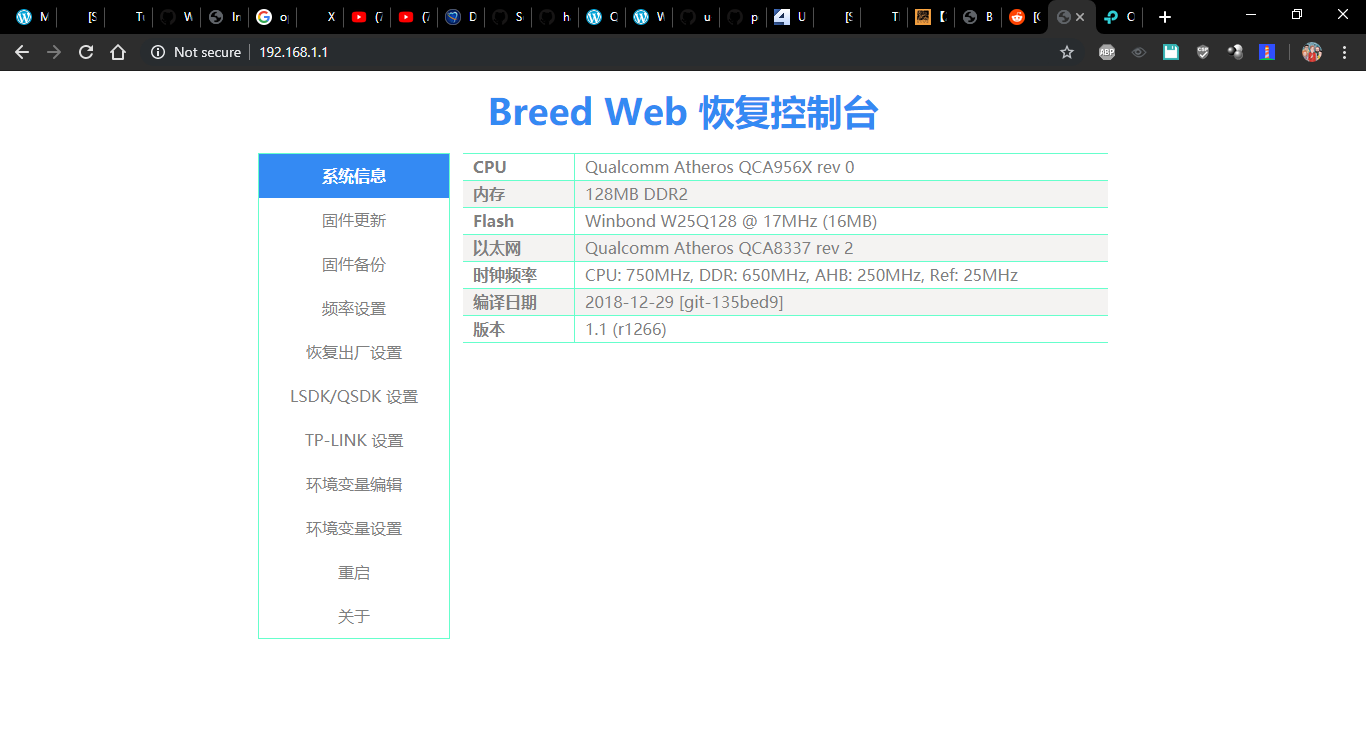Image resolution: width=1366 pixels, height=738 pixels.
Task: Click the Adblock Plus extension icon
Action: pyautogui.click(x=1106, y=52)
